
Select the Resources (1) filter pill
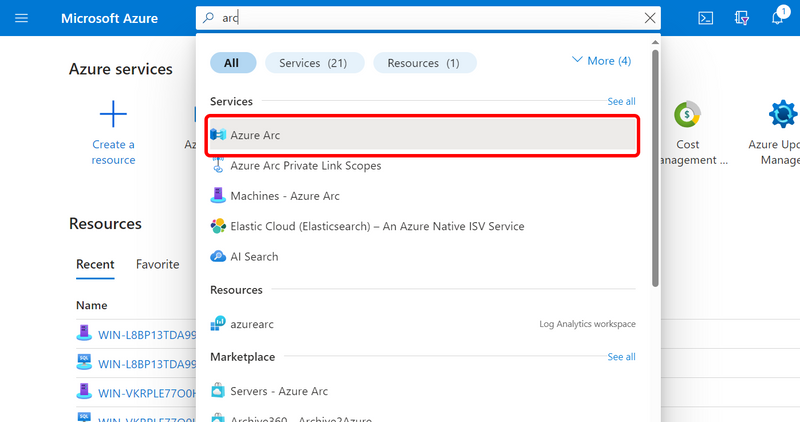424,63
